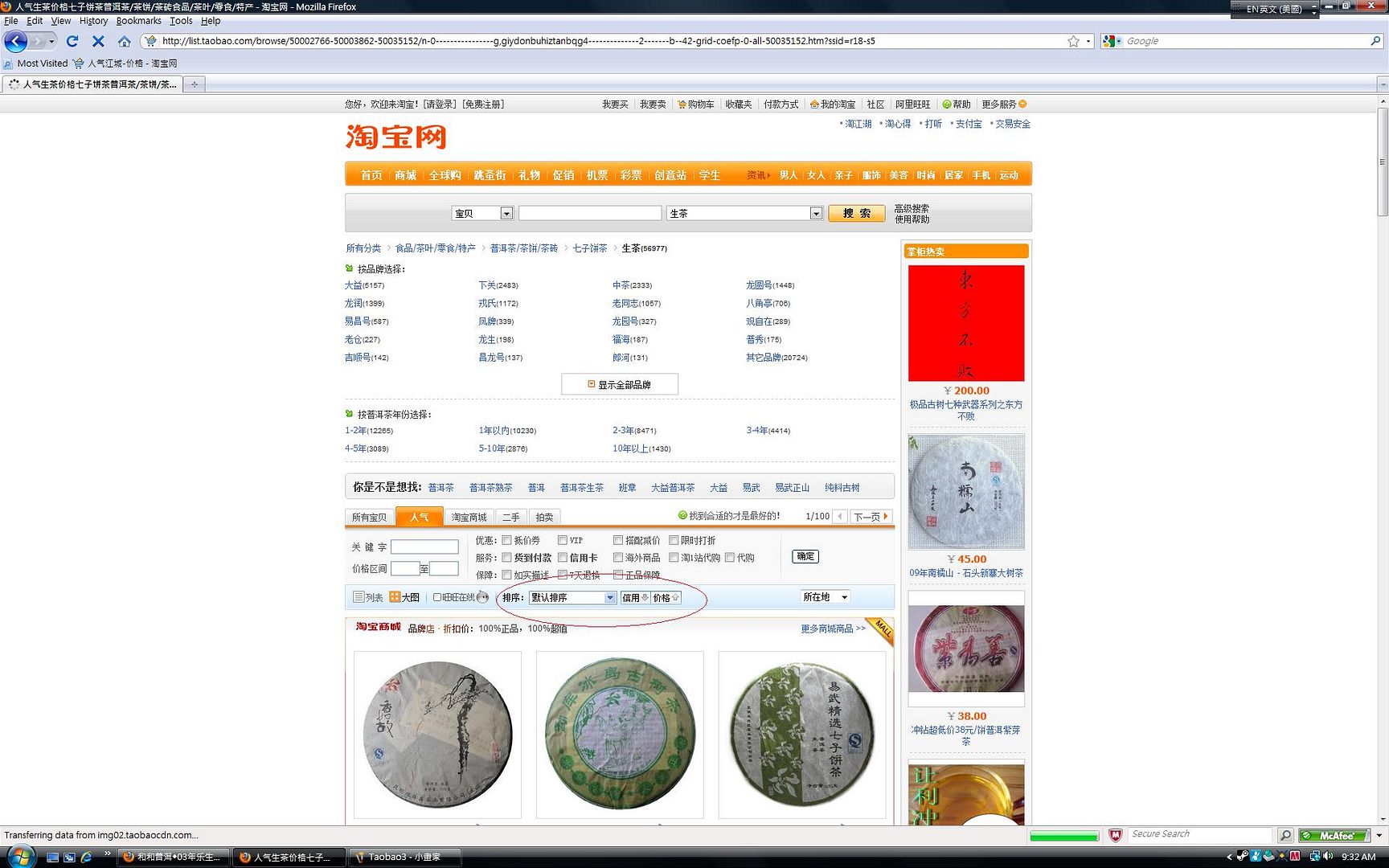This screenshot has height=868, width=1389.
Task: Expand quick launch overflow chevron
Action: [107, 854]
